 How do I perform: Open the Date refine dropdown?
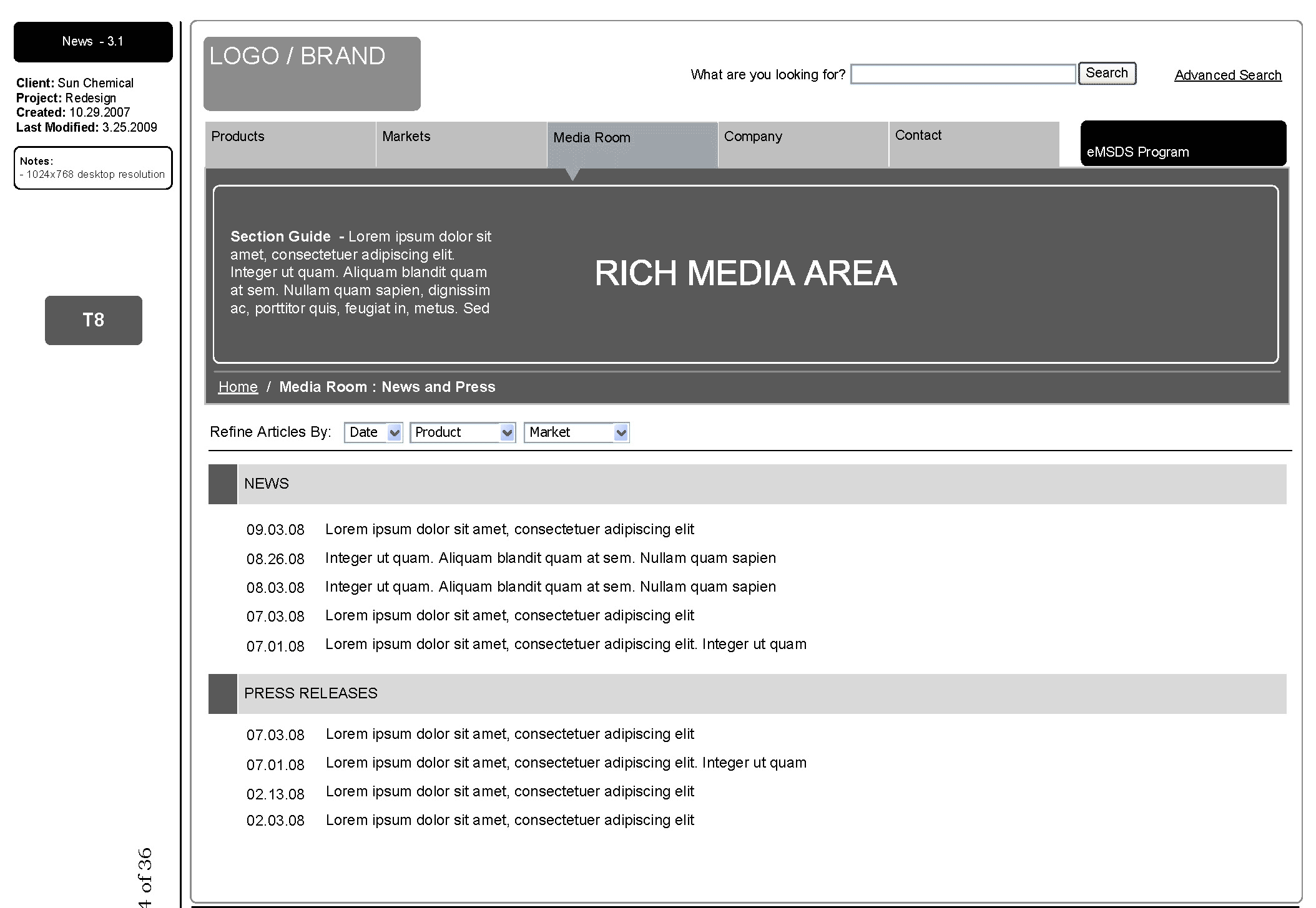373,432
